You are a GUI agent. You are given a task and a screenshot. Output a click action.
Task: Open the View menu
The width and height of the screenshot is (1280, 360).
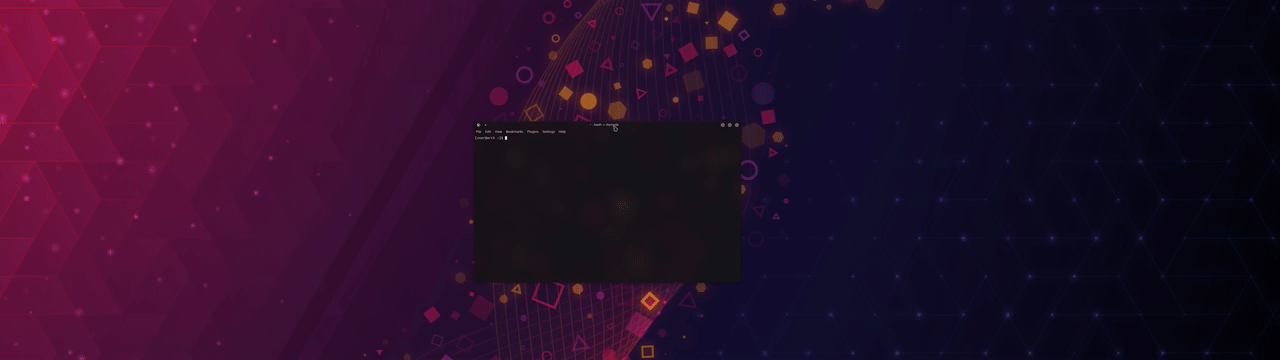(498, 132)
